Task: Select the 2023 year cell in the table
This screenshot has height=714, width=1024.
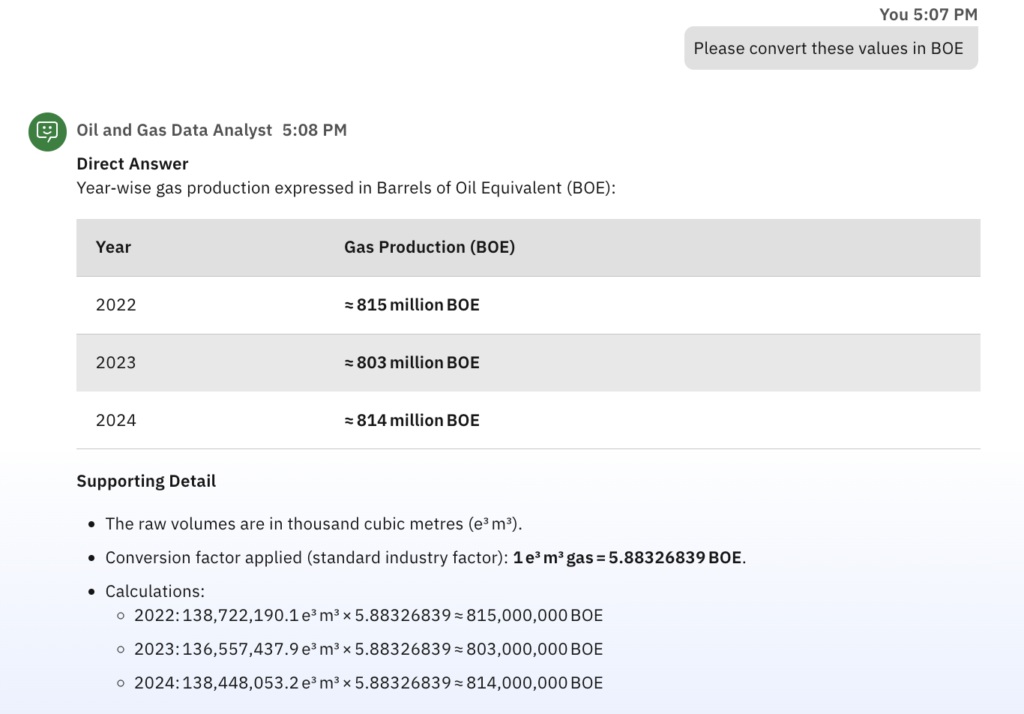Action: pos(116,362)
